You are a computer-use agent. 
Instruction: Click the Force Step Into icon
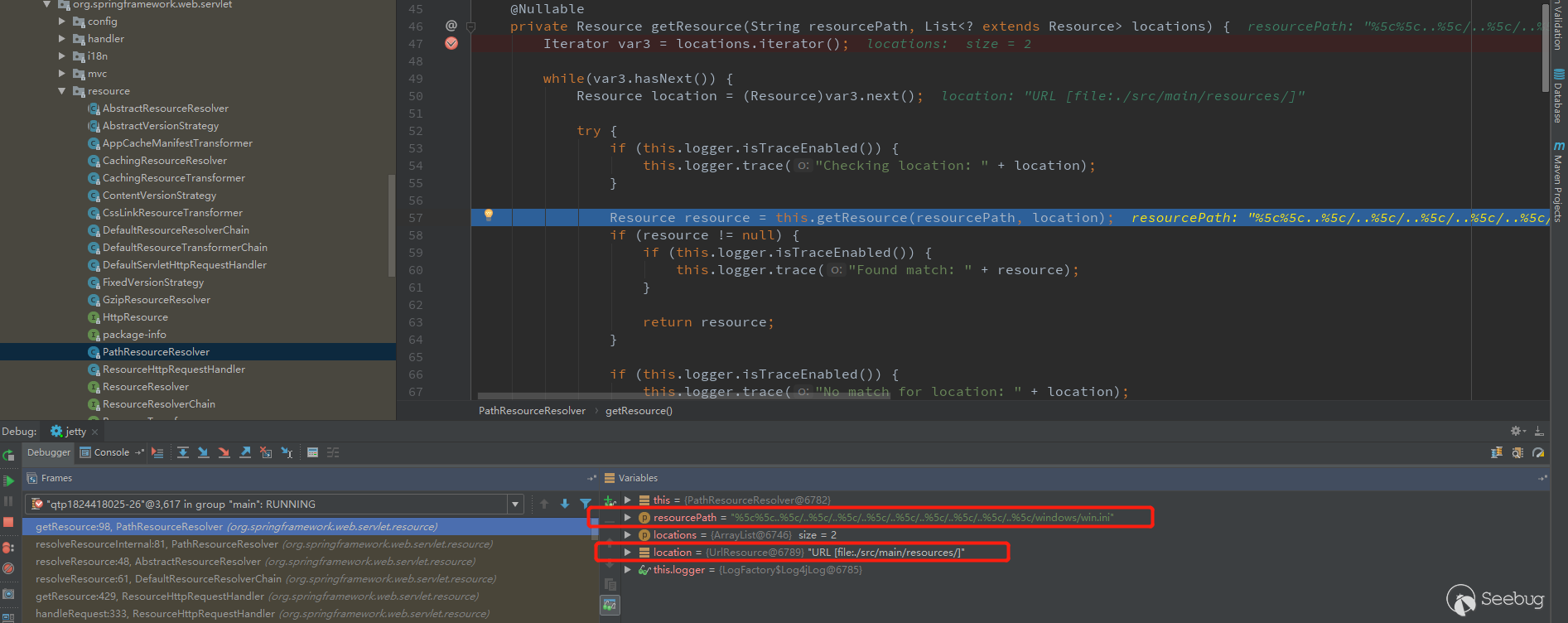click(x=224, y=452)
